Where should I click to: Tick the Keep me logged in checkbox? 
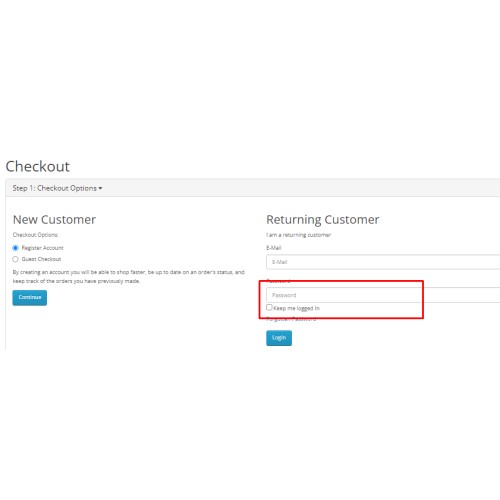269,307
